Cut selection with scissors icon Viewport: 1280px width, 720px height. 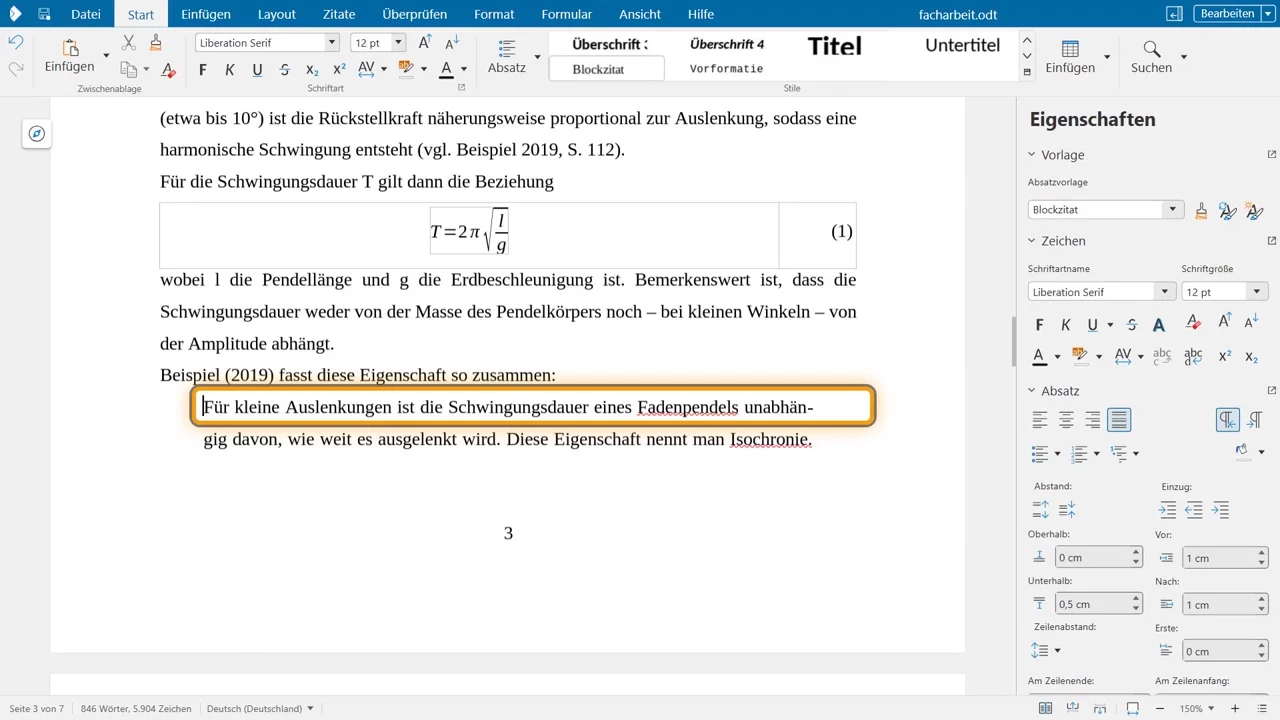click(128, 42)
